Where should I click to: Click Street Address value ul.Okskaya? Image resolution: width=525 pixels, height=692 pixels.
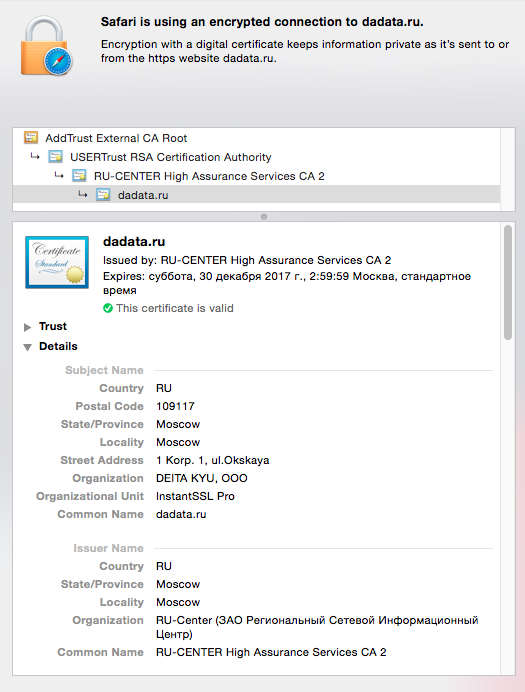213,460
